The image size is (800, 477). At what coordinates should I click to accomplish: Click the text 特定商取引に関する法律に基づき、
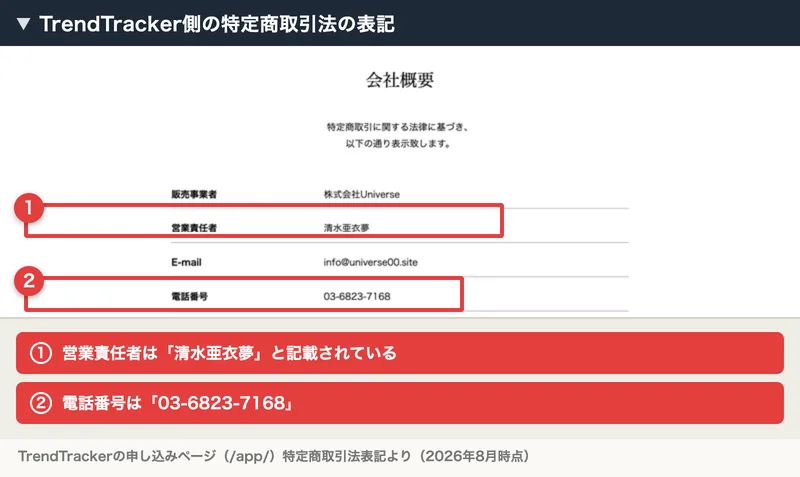397,127
